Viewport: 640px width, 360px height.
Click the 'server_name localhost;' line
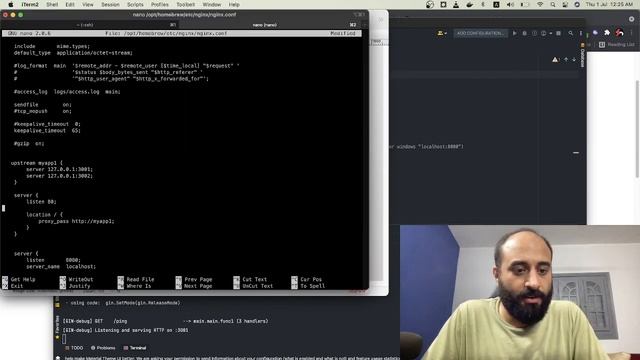coord(61,267)
